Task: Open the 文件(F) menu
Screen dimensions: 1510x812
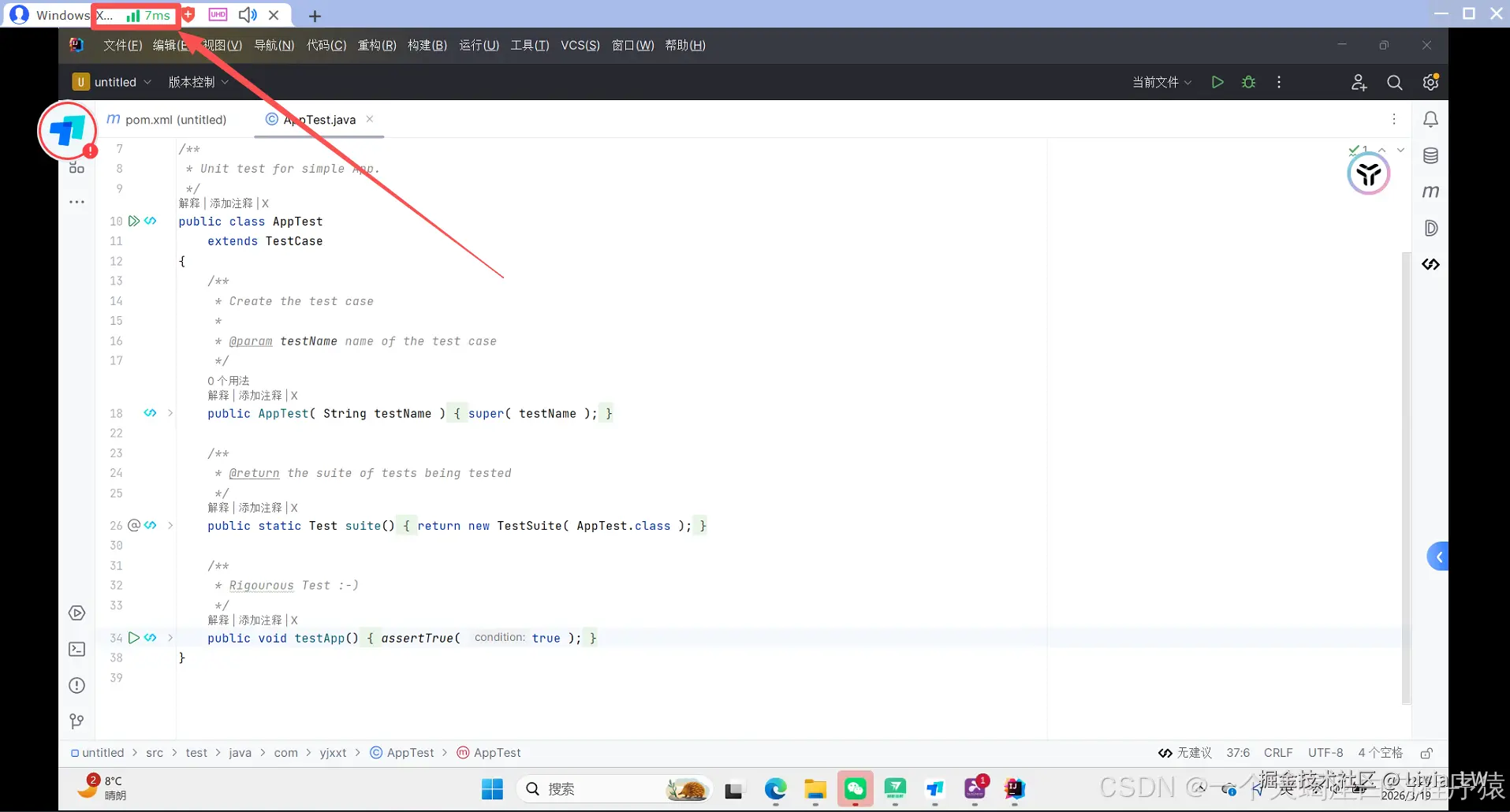Action: tap(122, 45)
